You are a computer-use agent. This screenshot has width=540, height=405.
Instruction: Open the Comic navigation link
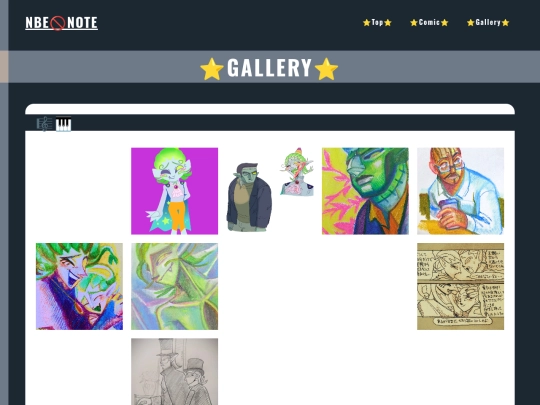[x=429, y=22]
